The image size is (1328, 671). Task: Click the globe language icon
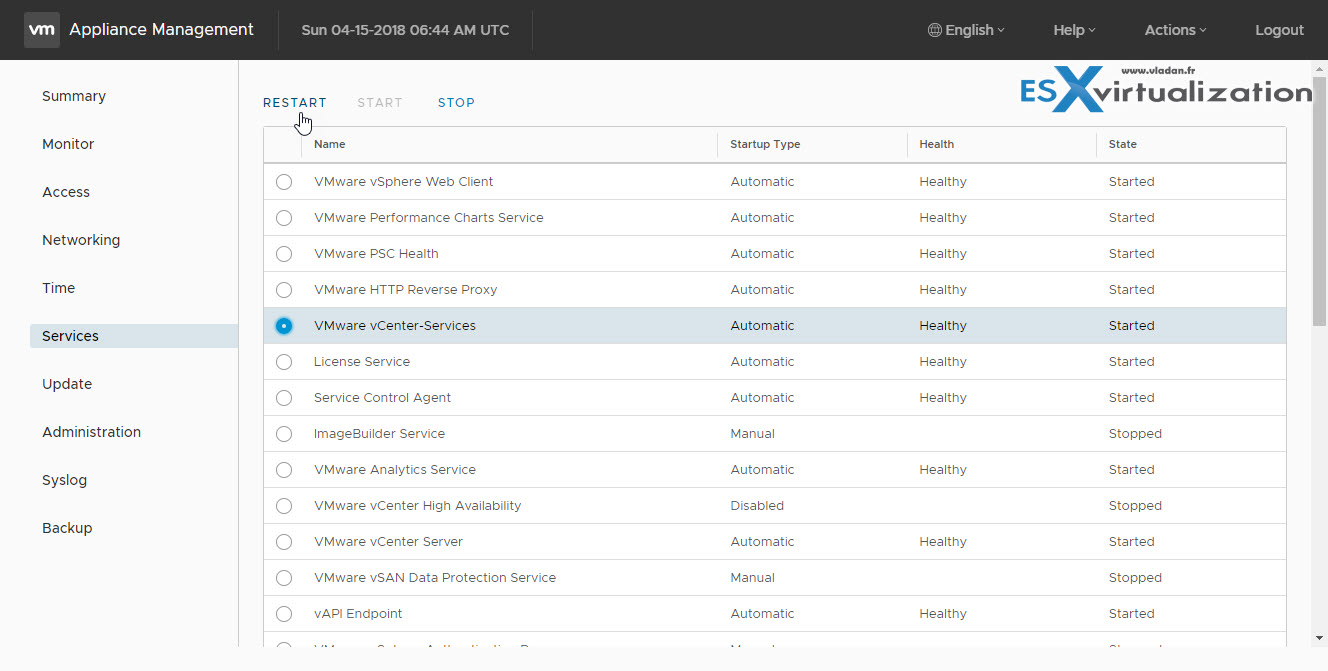(935, 30)
